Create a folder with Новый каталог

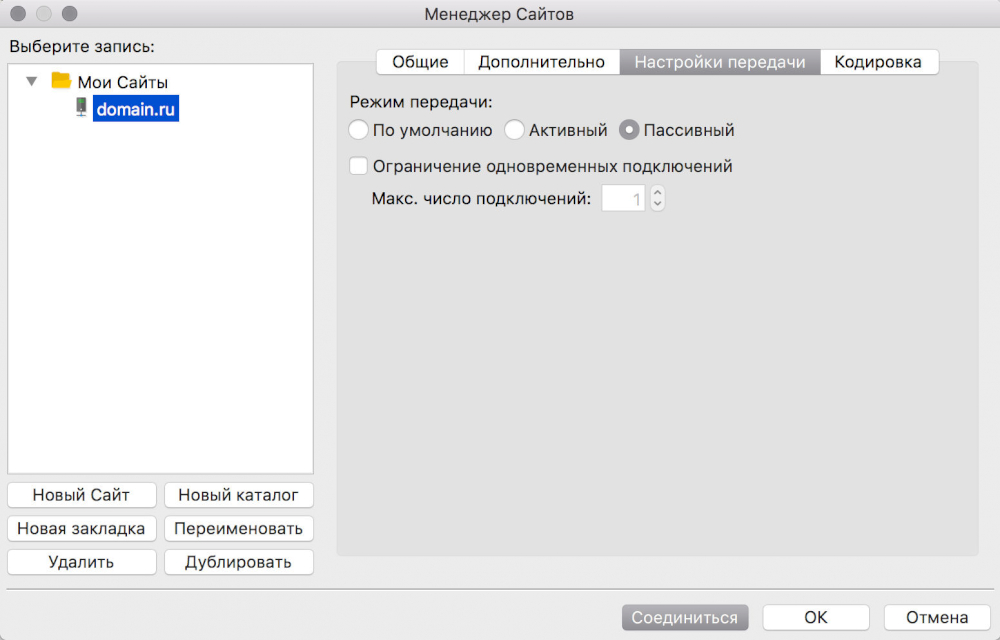238,495
